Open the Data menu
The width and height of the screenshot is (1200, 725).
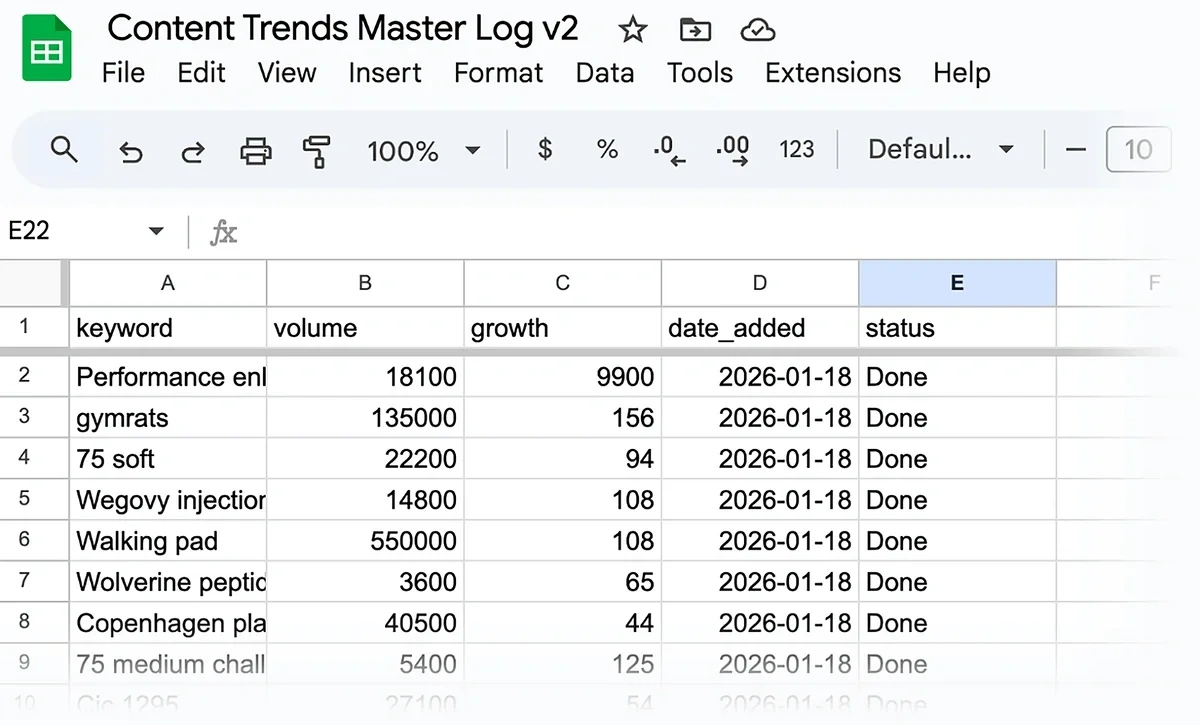pyautogui.click(x=605, y=72)
